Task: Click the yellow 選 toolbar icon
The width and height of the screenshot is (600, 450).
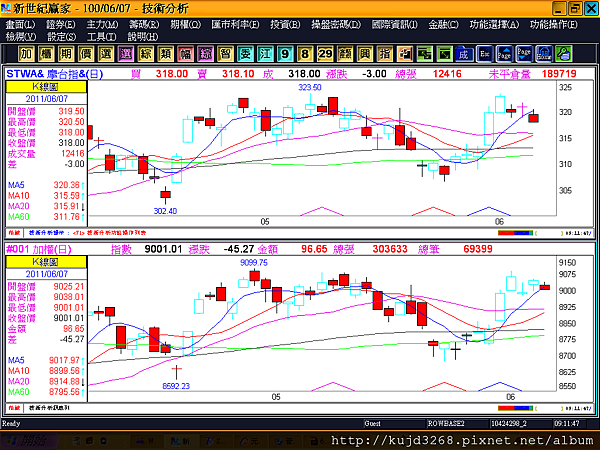Action: (x=106, y=54)
